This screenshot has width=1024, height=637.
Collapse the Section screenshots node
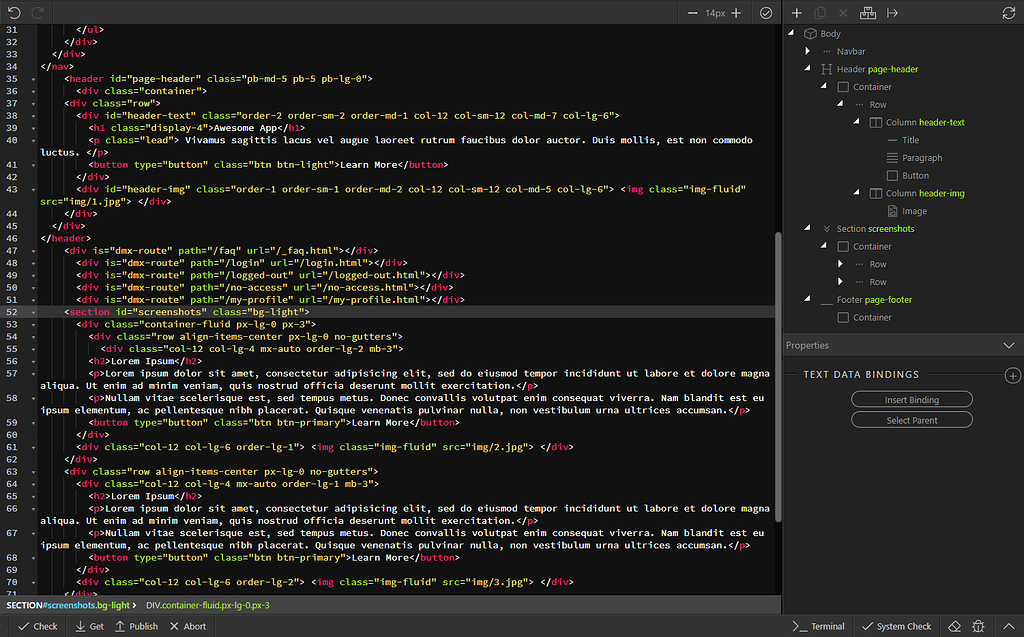tap(808, 227)
